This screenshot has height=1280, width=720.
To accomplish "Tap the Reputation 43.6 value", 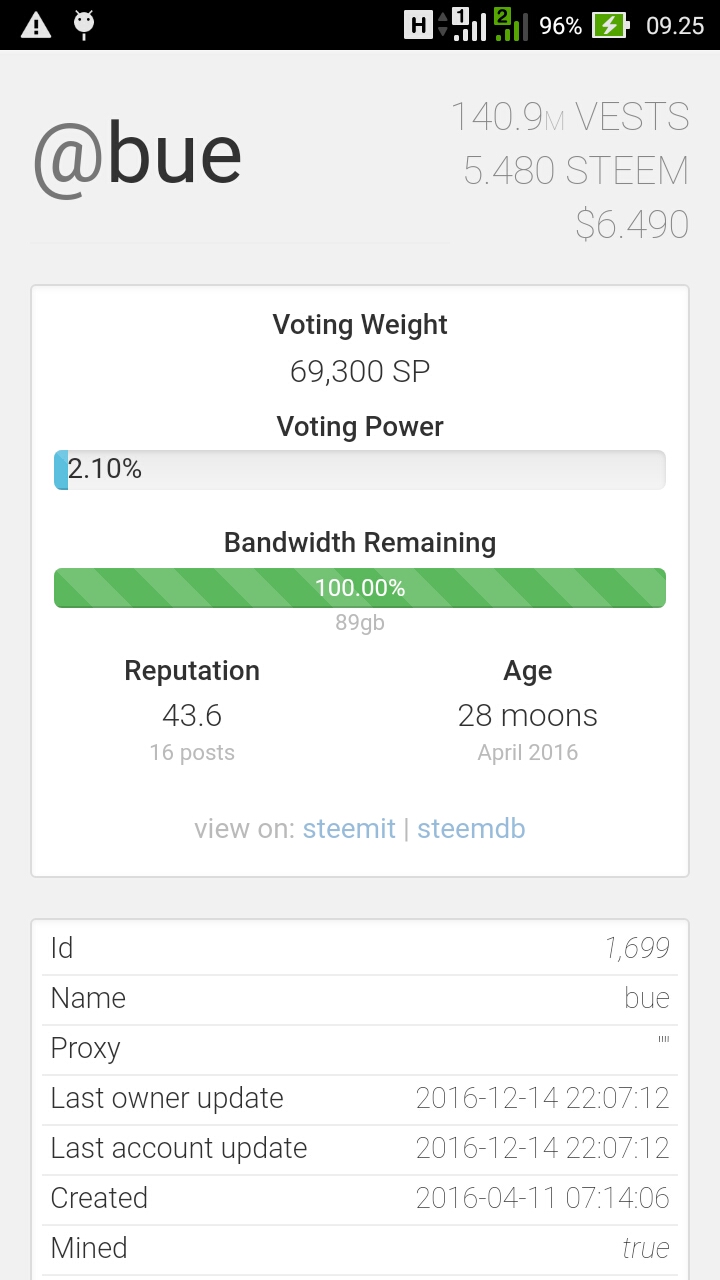I will [x=192, y=716].
